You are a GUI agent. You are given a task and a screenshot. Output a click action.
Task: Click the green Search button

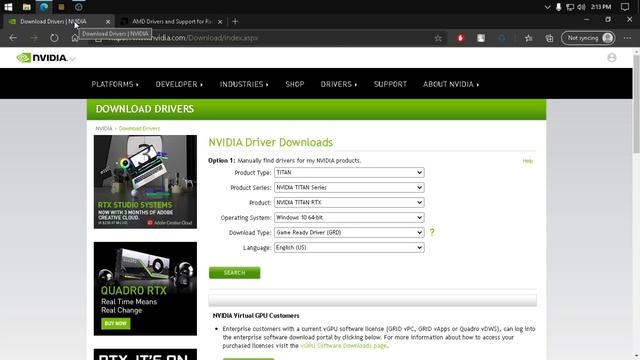(x=234, y=273)
